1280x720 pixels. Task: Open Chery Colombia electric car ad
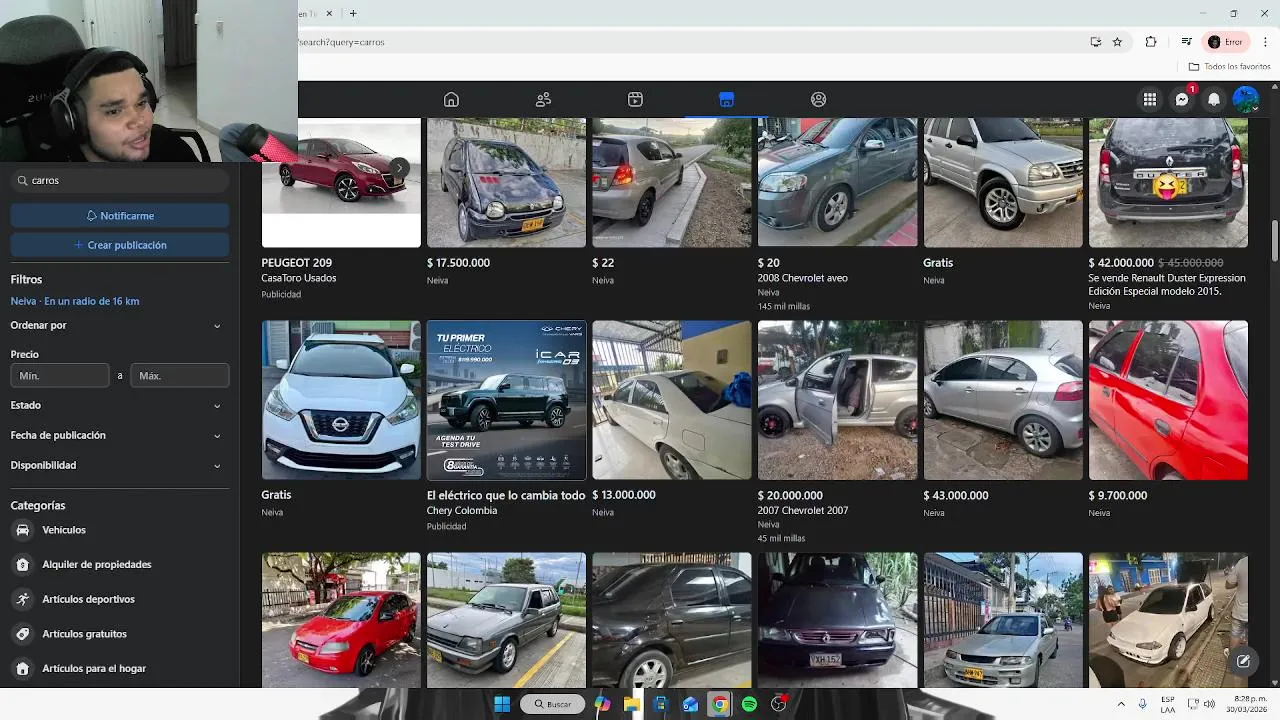pyautogui.click(x=506, y=425)
